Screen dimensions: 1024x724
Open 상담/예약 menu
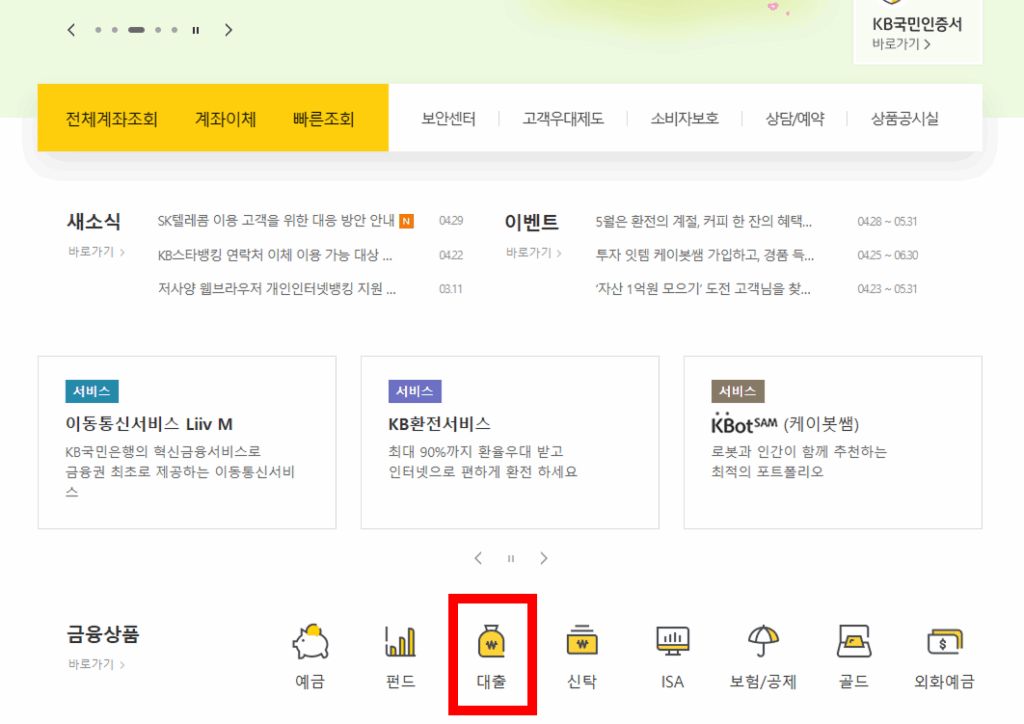click(x=795, y=119)
